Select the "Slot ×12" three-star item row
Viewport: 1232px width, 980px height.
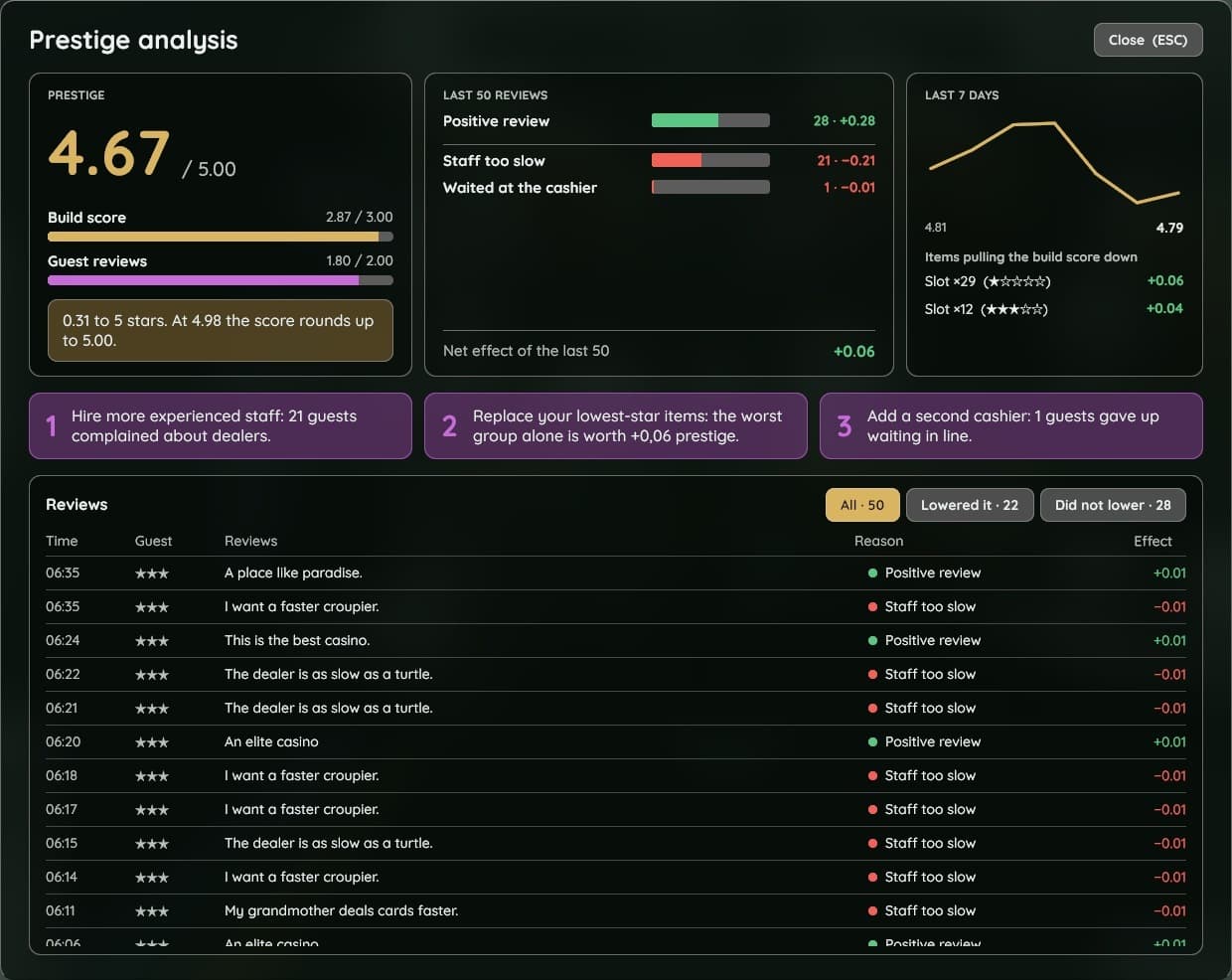[x=1054, y=309]
